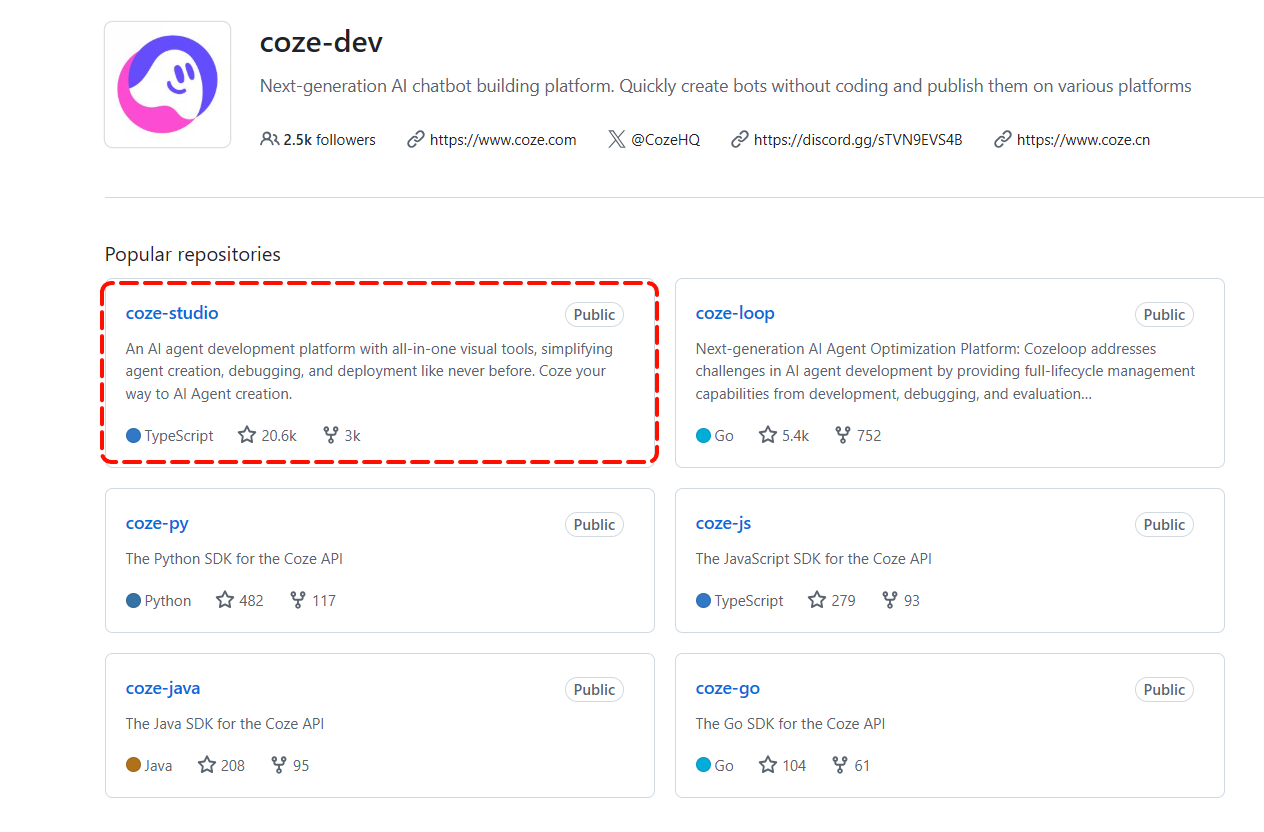Click the followers people icon
Image resolution: width=1264 pixels, height=832 pixels.
point(269,139)
